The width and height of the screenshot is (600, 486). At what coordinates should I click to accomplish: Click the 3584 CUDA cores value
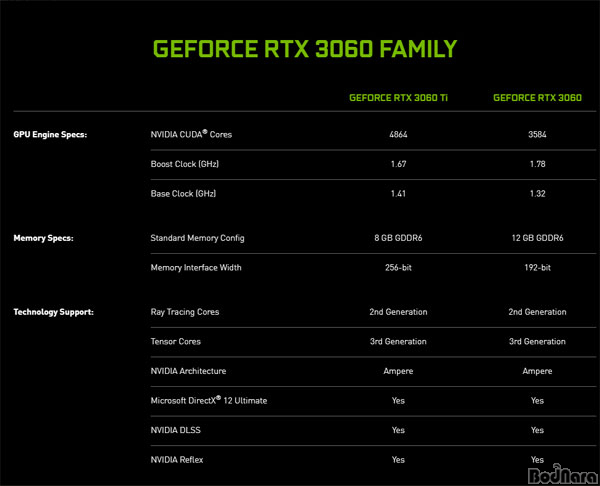tap(537, 134)
